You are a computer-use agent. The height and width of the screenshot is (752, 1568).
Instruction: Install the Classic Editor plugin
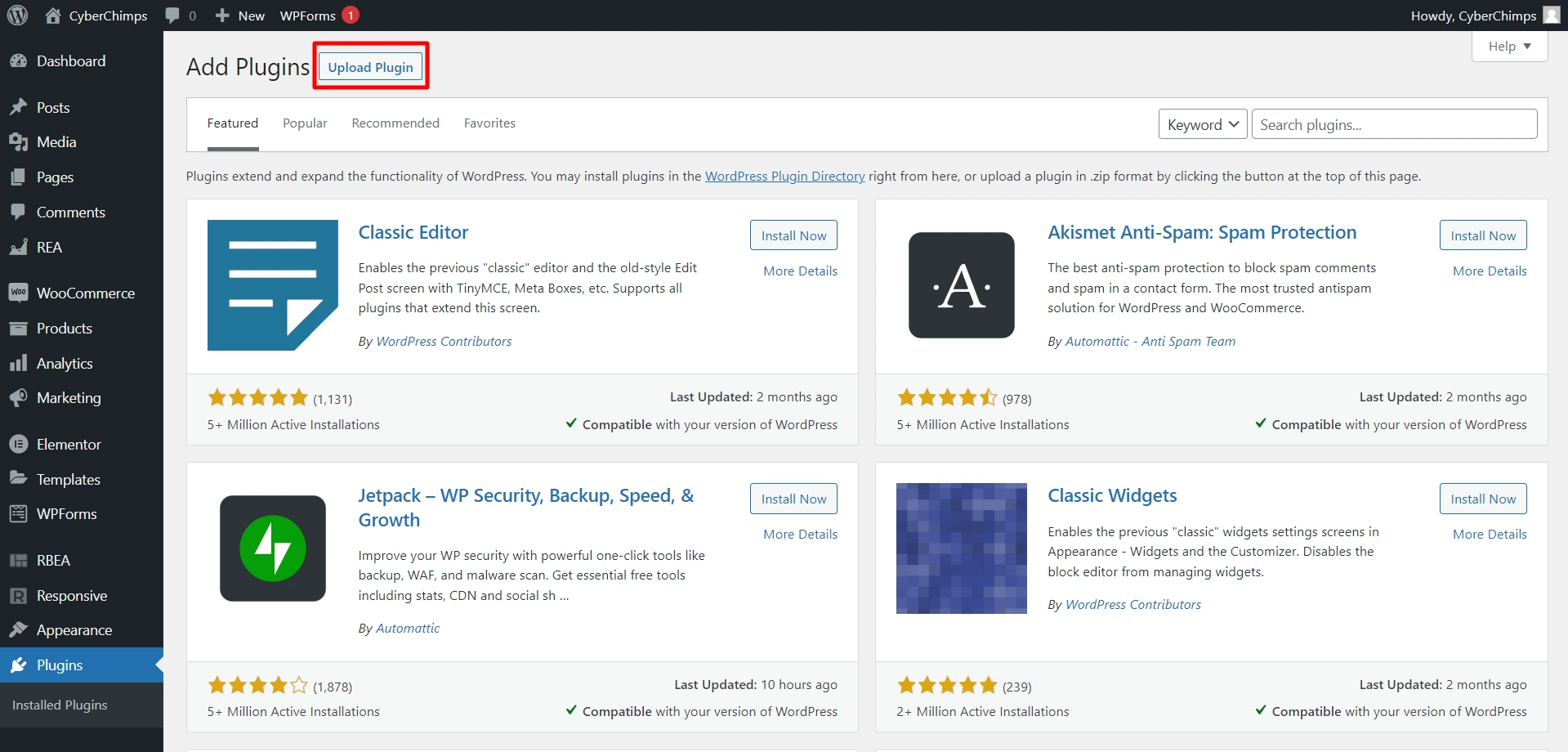click(793, 235)
